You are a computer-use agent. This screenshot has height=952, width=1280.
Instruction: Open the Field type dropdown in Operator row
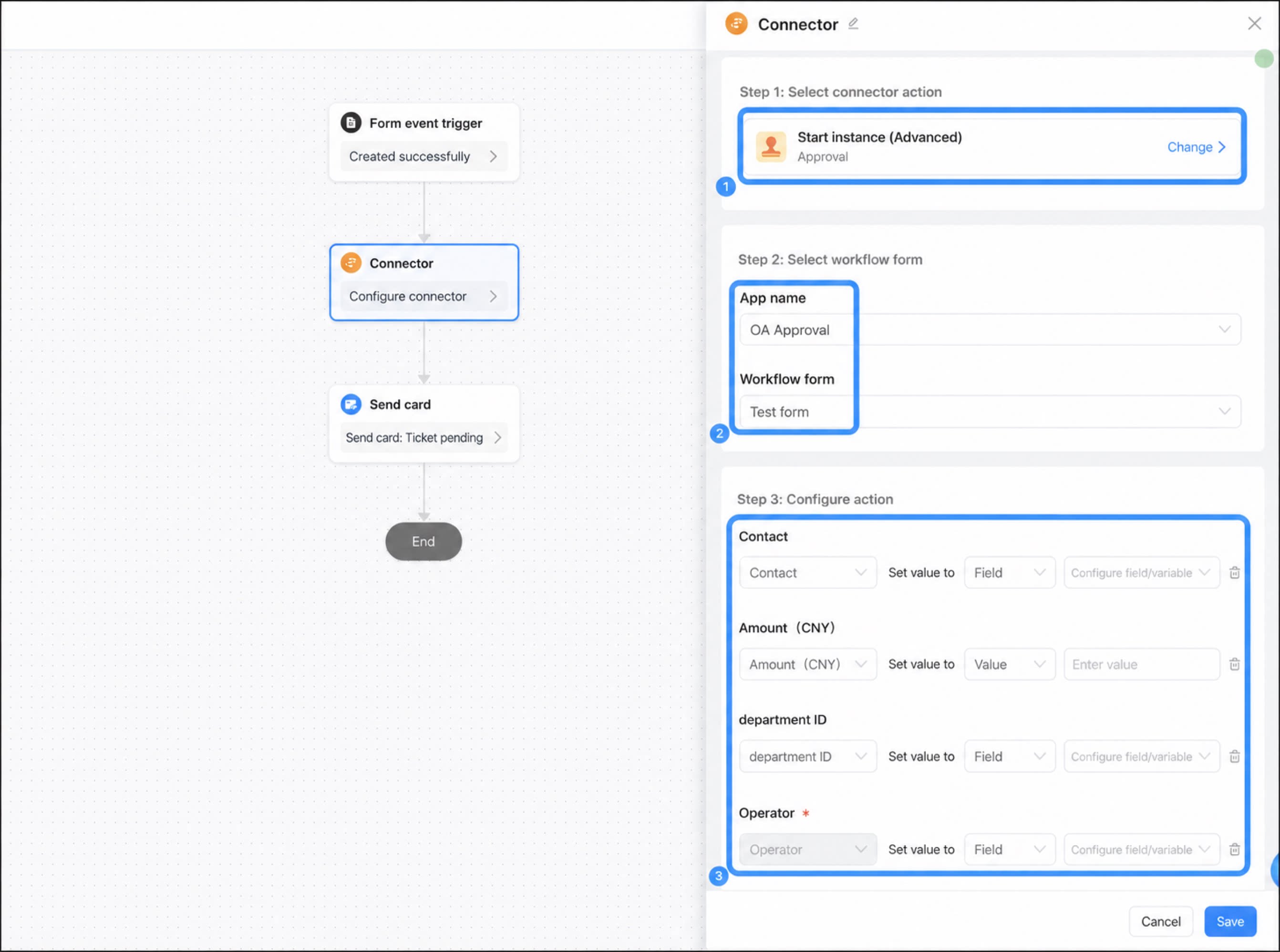coord(1009,849)
